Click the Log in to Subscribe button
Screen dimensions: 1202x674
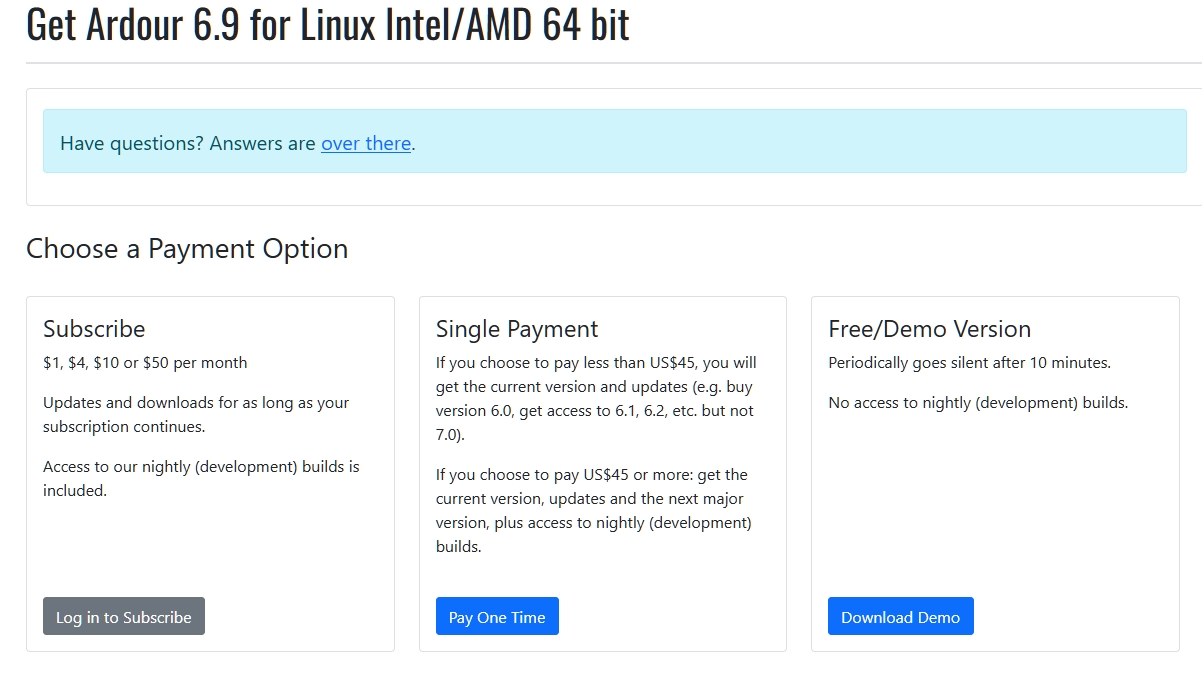tap(124, 616)
